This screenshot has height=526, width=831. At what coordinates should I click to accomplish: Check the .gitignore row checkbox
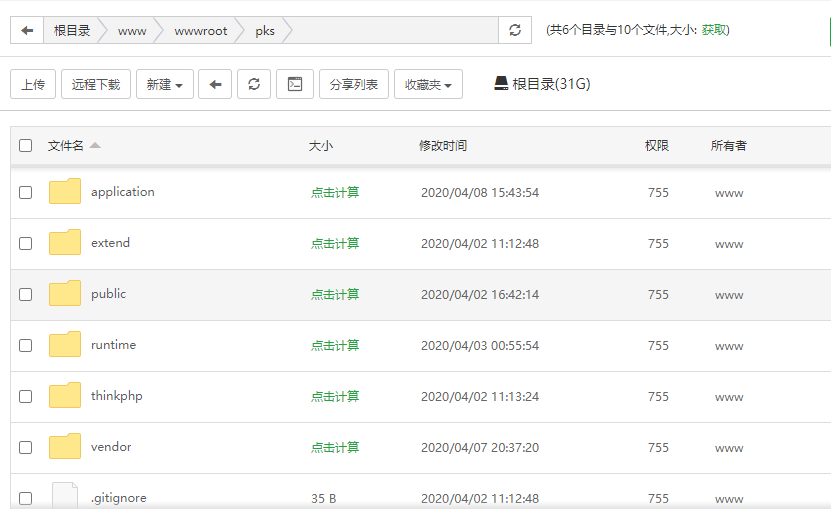tap(25, 498)
